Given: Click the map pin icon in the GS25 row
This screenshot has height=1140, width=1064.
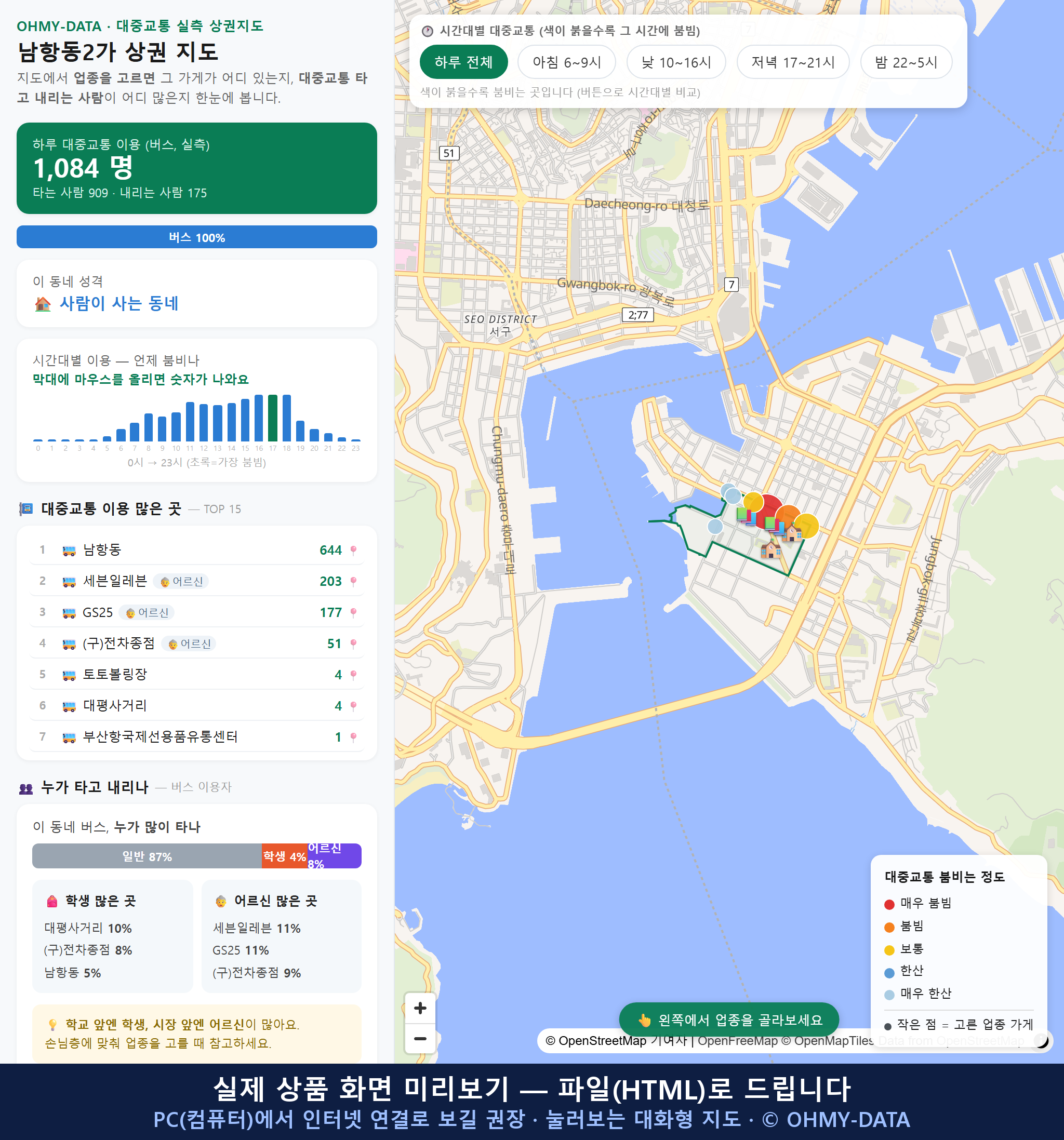Looking at the screenshot, I should (353, 612).
